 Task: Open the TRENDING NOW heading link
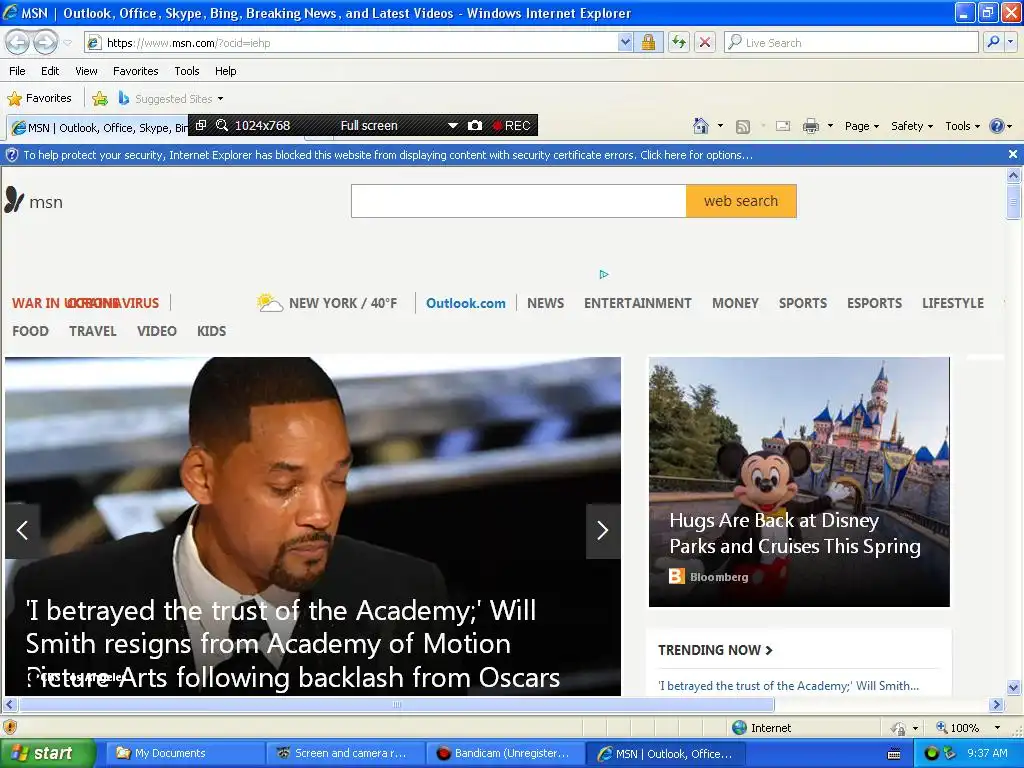point(715,650)
